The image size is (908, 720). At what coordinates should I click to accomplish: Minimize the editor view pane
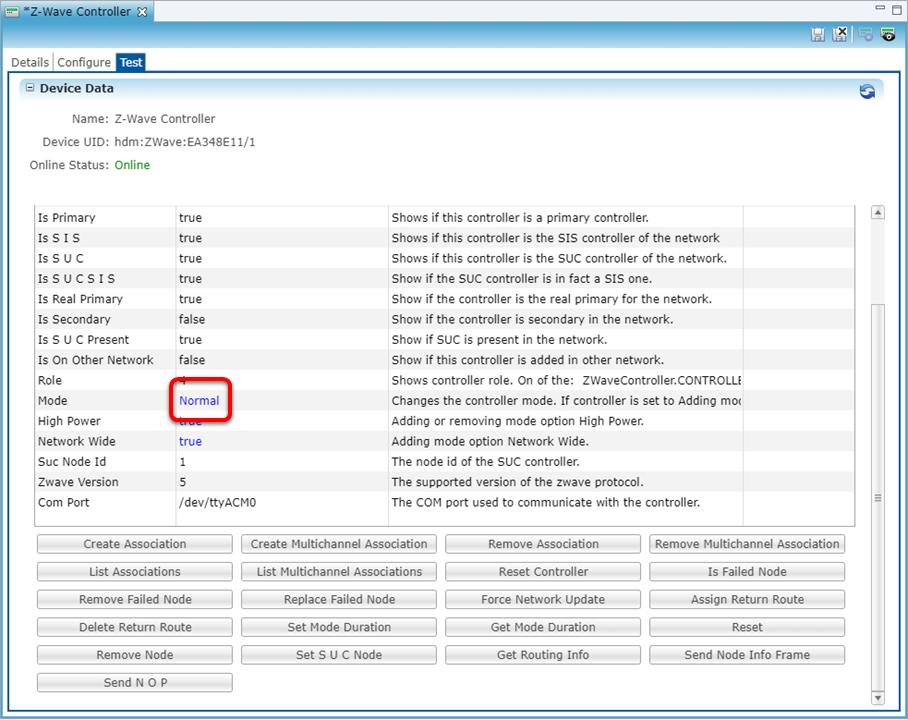pos(880,8)
